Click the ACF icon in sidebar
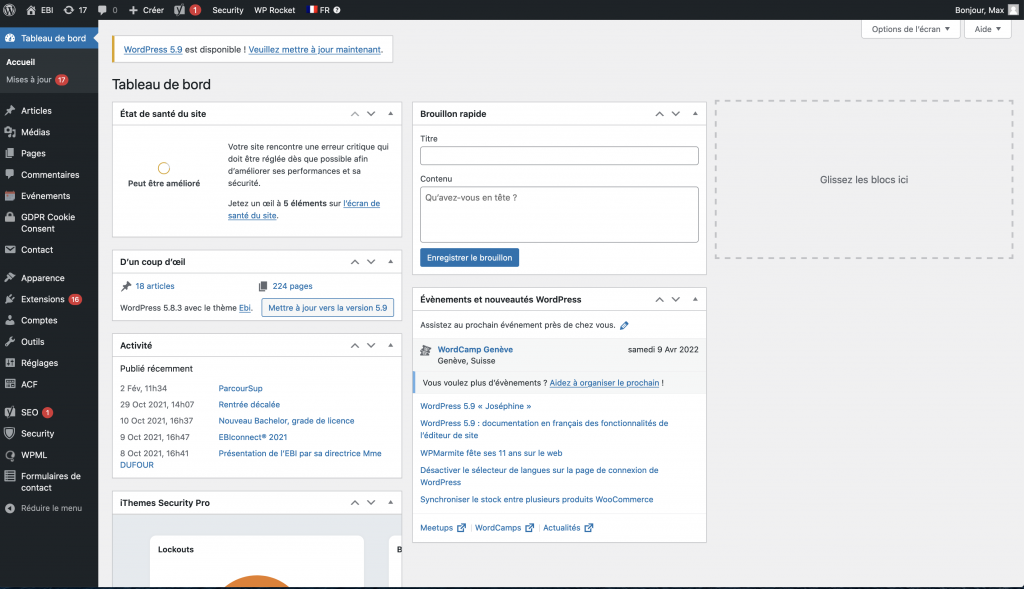Screen dimensions: 1024x589 [x=10, y=384]
